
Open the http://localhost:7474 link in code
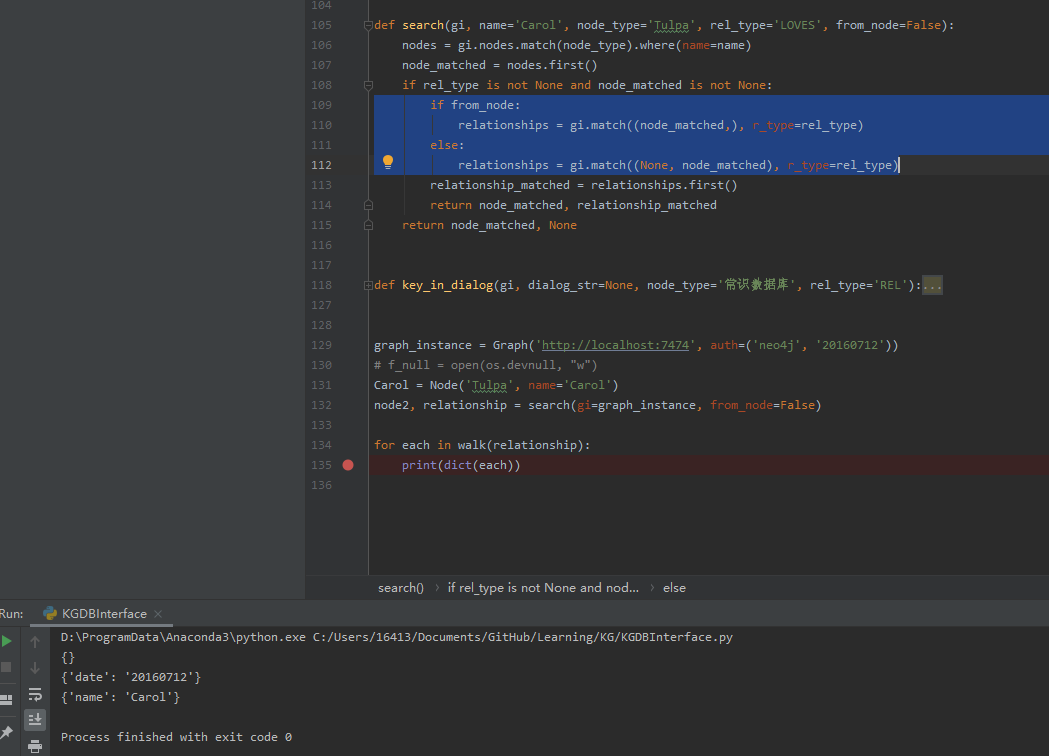pos(618,344)
